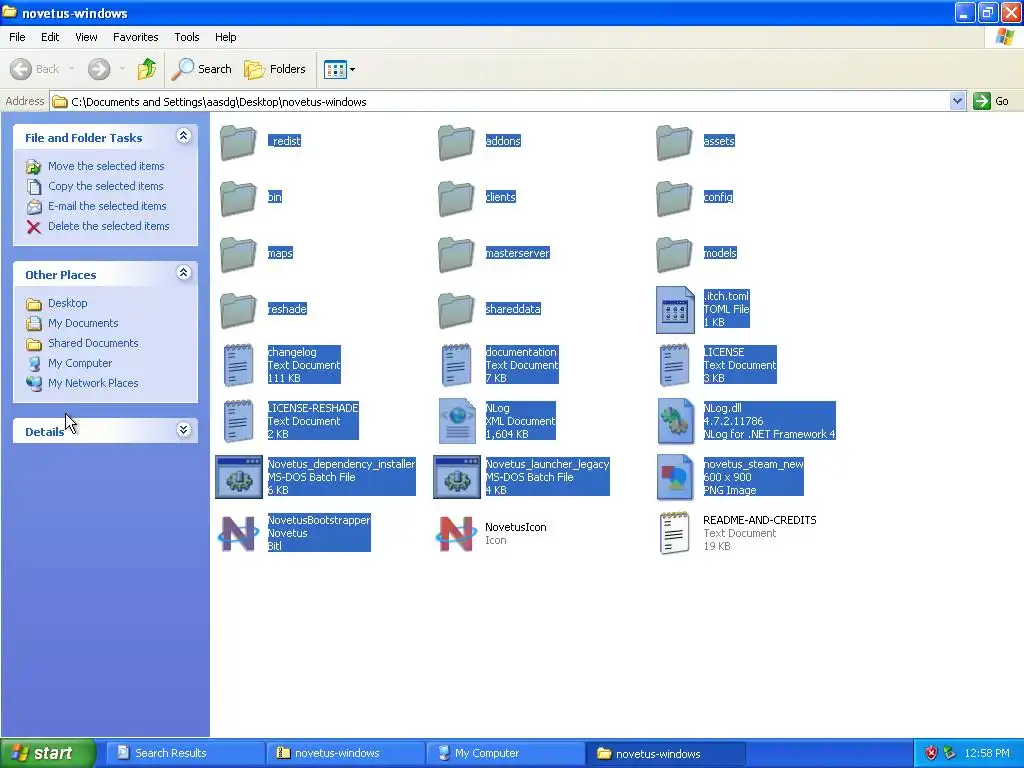This screenshot has width=1024, height=768.
Task: Select the NLog.dll file icon
Action: [x=675, y=421]
